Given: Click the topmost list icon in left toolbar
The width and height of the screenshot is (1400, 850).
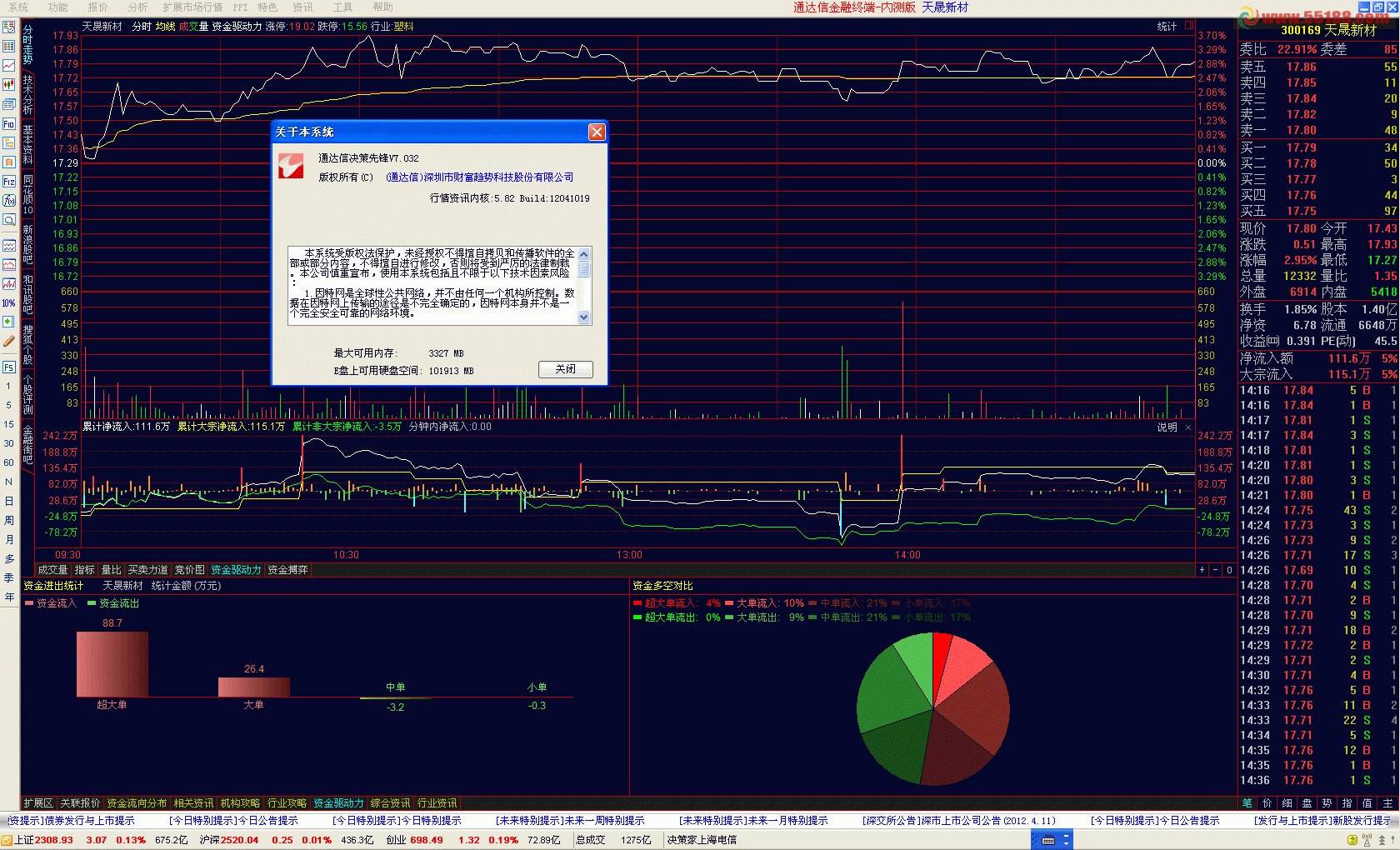Looking at the screenshot, I should click(x=9, y=27).
